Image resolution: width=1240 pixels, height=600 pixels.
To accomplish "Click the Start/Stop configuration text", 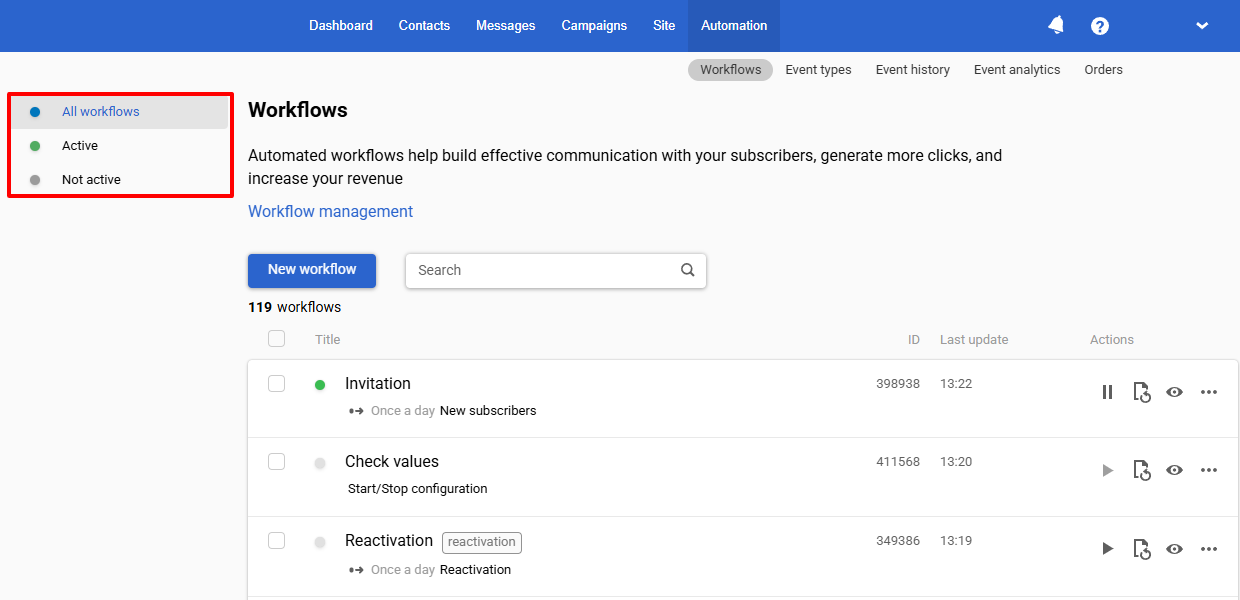I will [x=418, y=489].
